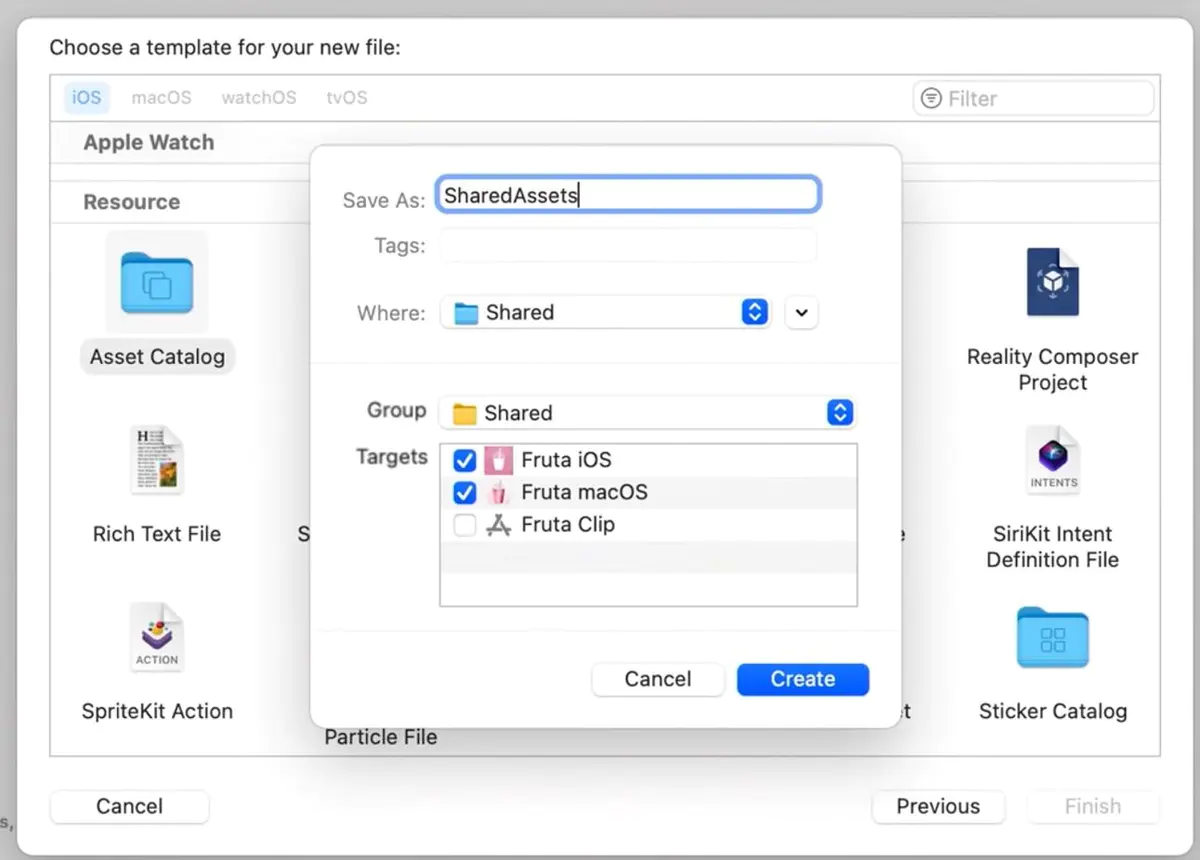Viewport: 1200px width, 860px height.
Task: Open the Group selection dropdown
Action: coord(840,412)
